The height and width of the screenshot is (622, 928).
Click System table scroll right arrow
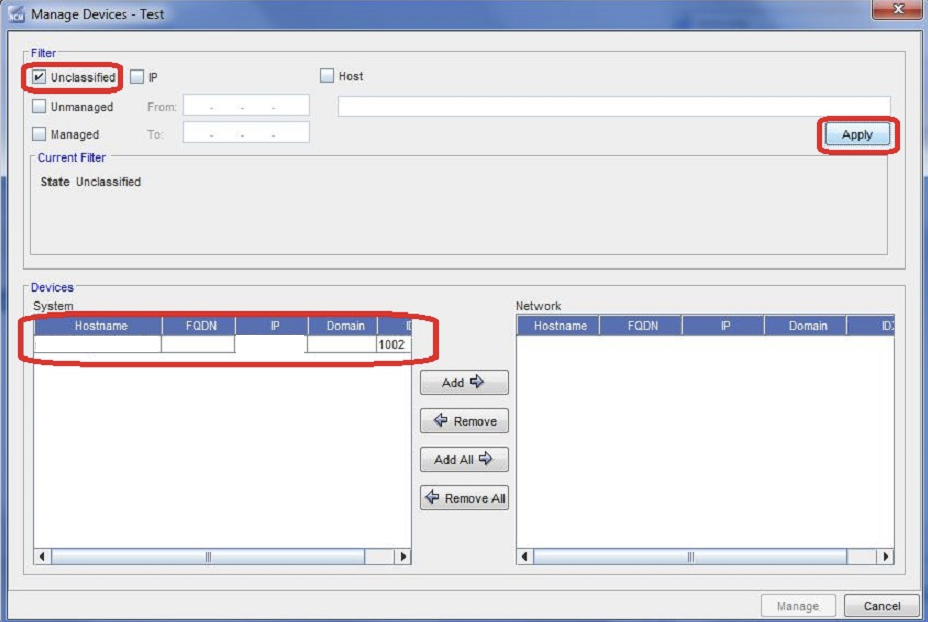pos(403,556)
